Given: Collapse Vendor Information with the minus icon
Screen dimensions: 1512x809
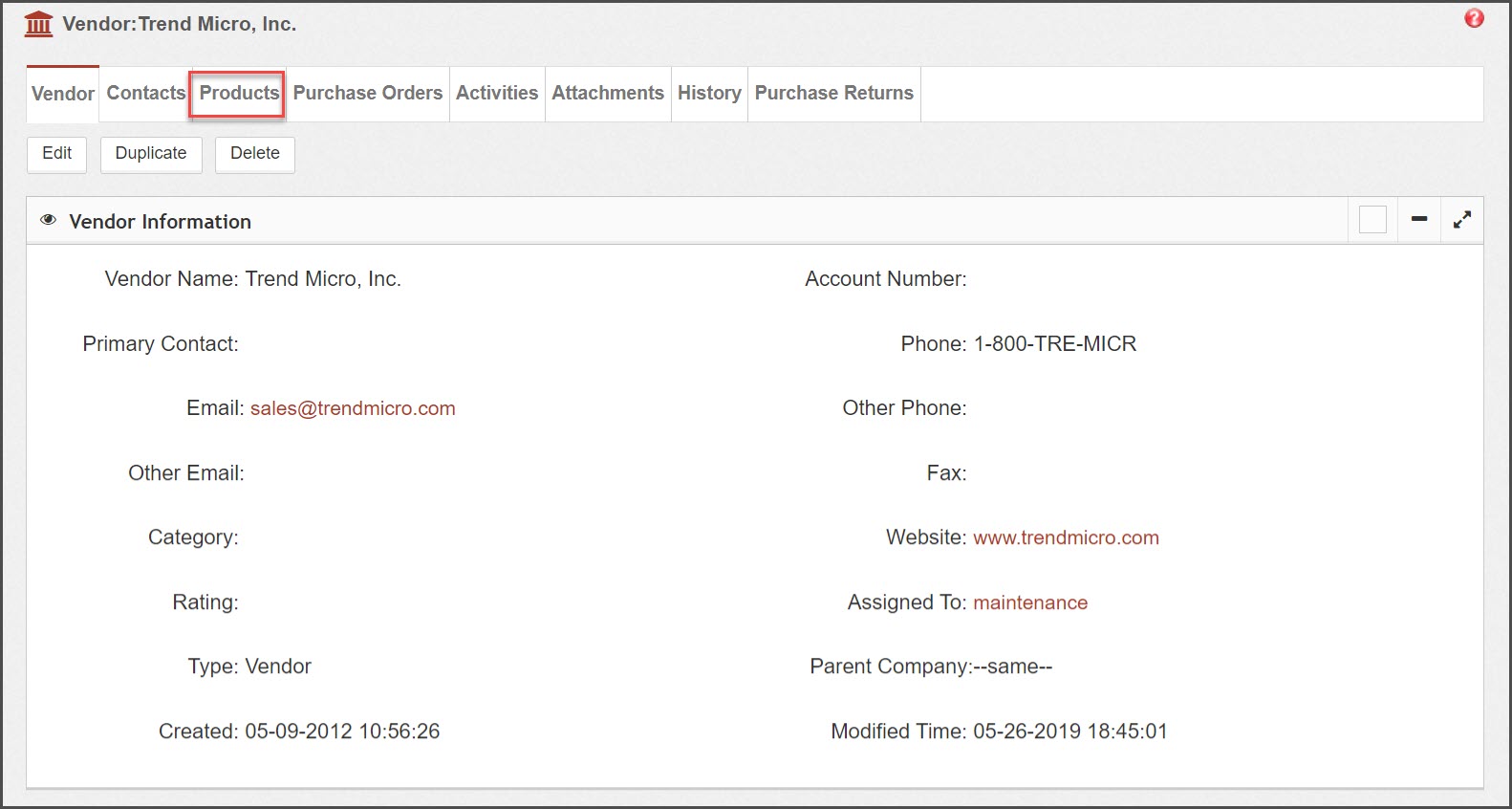Looking at the screenshot, I should (x=1419, y=220).
